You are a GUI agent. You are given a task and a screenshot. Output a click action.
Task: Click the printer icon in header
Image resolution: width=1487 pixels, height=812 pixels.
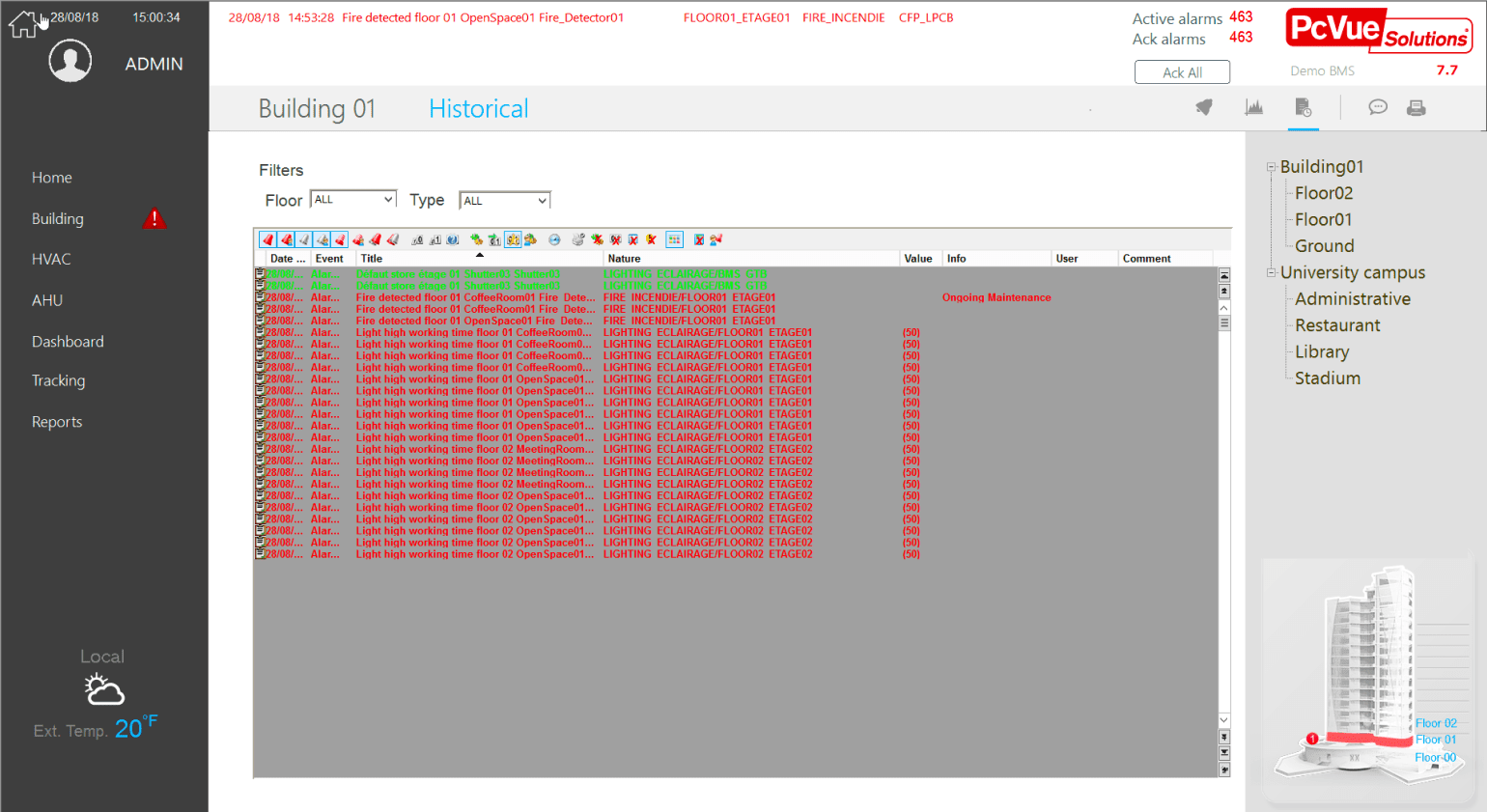pos(1416,108)
